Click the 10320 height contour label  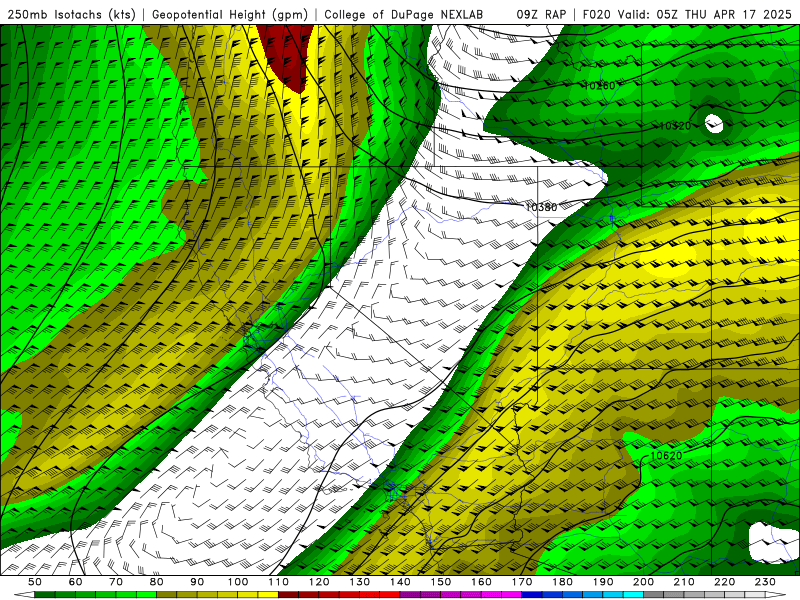coord(674,126)
